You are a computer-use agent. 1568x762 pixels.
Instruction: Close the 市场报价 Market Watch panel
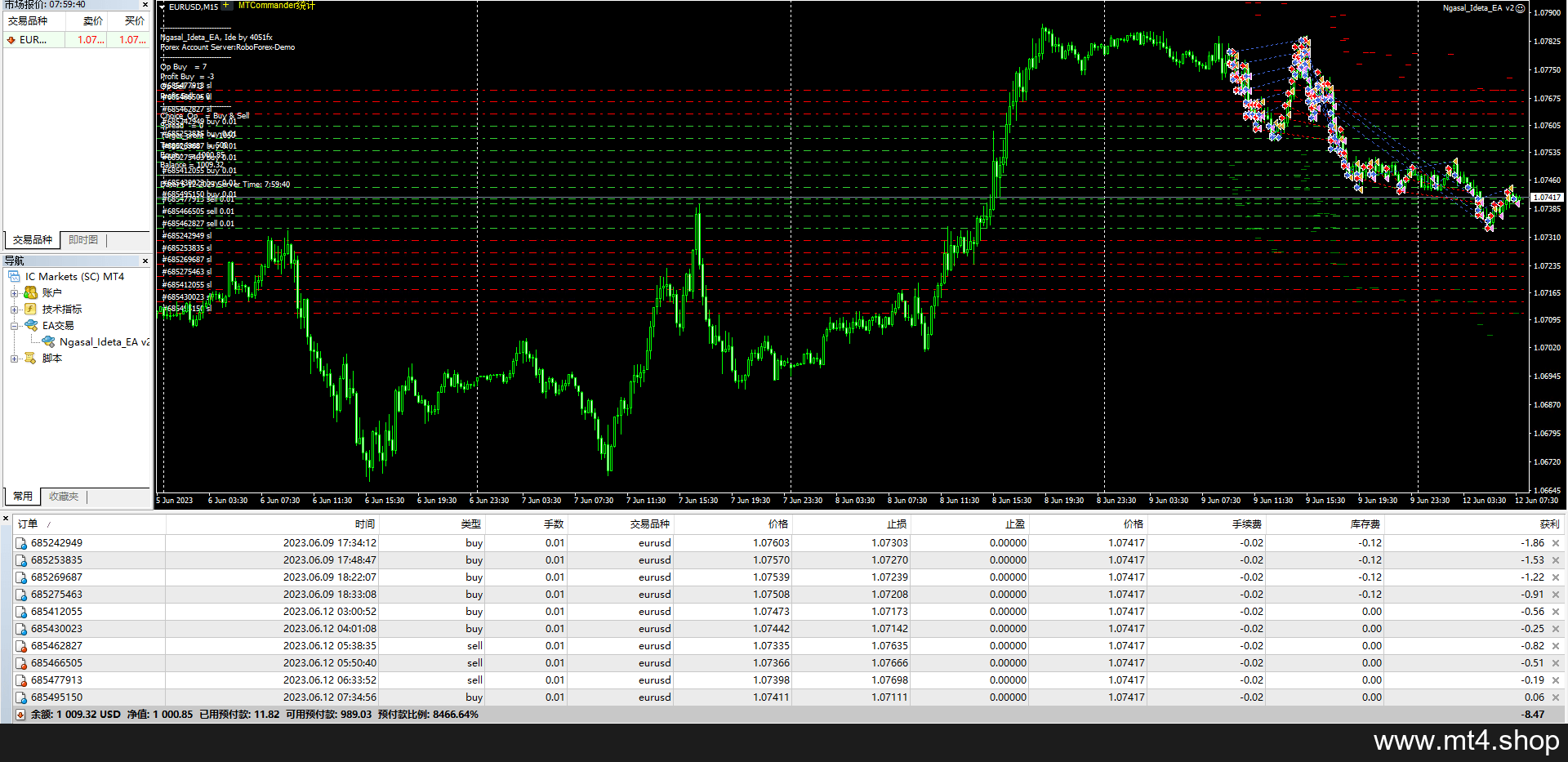click(x=145, y=5)
